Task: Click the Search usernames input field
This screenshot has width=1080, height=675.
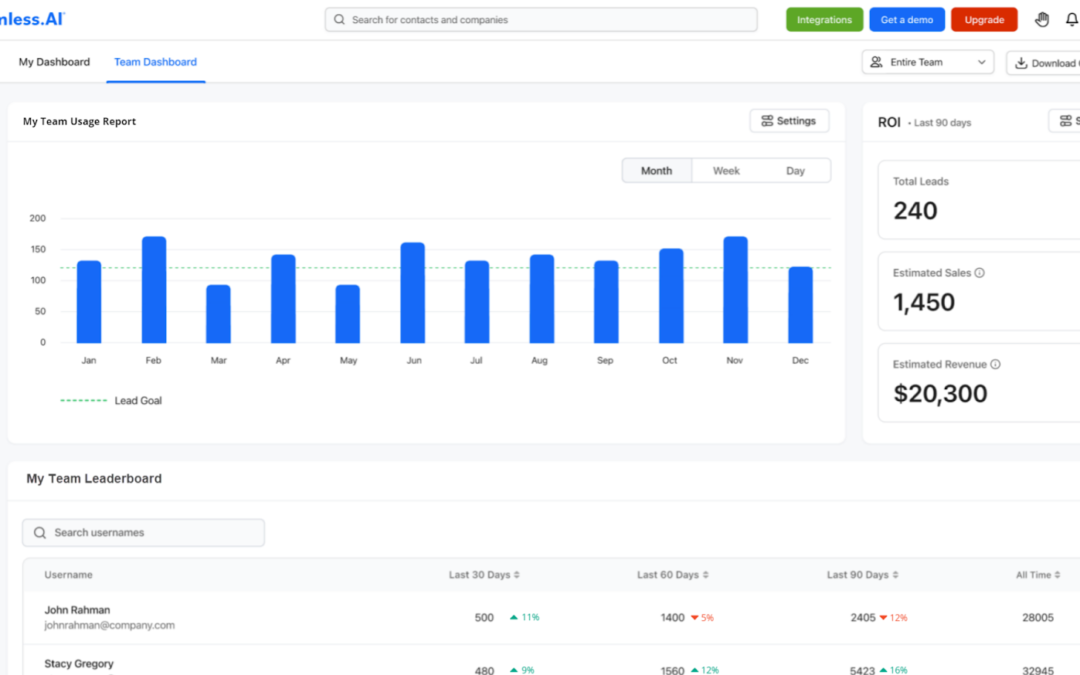Action: click(x=143, y=532)
